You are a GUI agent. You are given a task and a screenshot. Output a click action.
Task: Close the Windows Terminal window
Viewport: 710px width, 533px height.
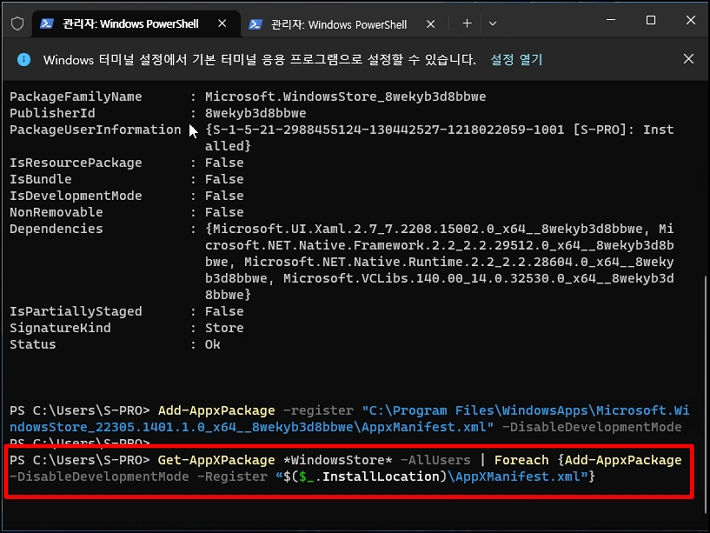(691, 20)
